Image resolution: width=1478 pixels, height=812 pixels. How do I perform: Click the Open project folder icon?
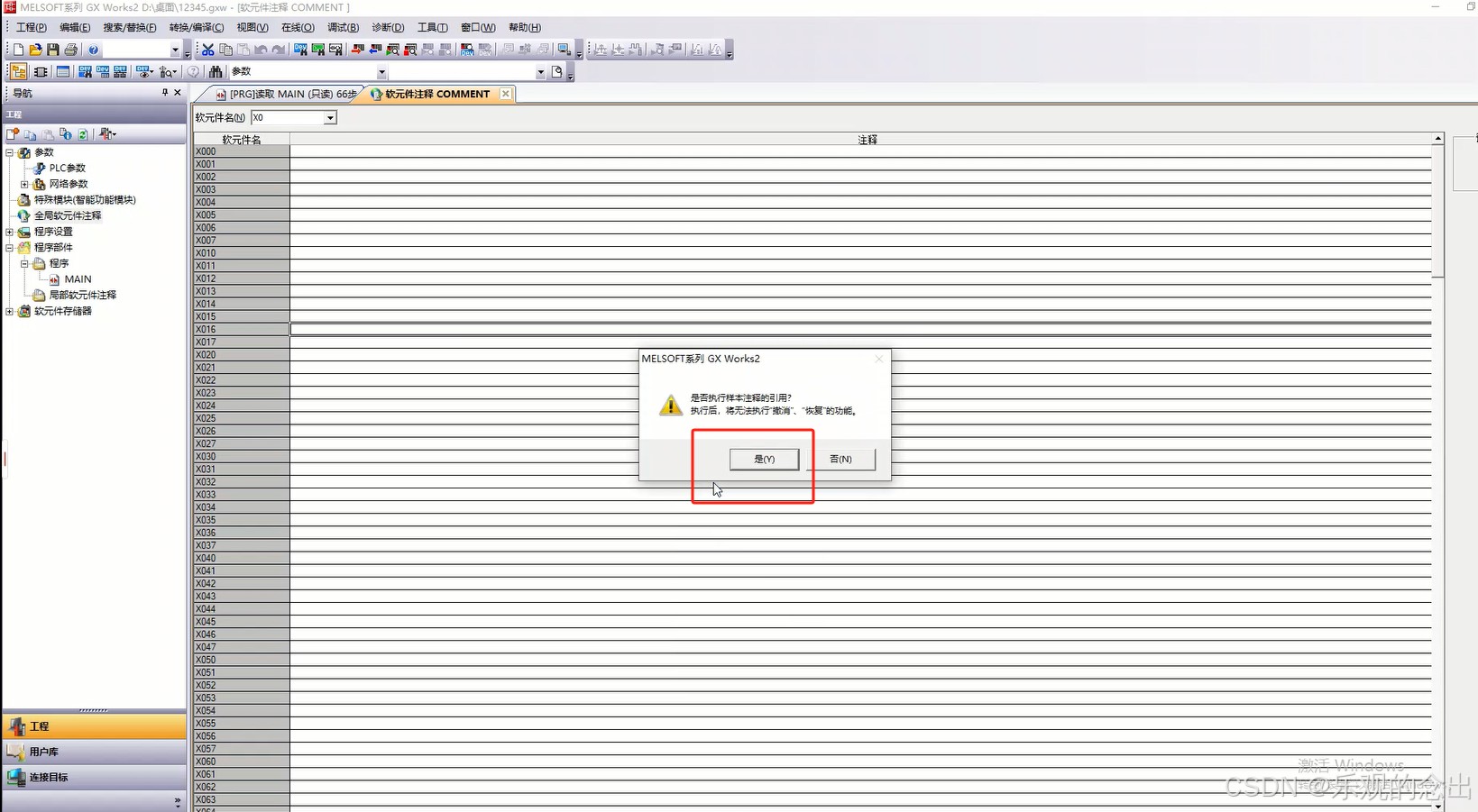35,50
